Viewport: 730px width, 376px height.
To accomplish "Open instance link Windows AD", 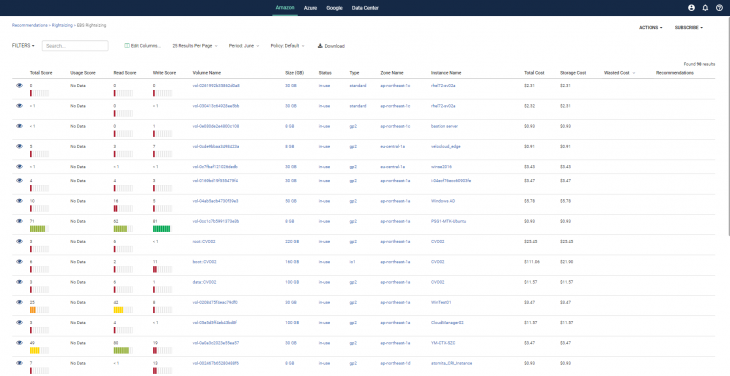I will tap(443, 201).
